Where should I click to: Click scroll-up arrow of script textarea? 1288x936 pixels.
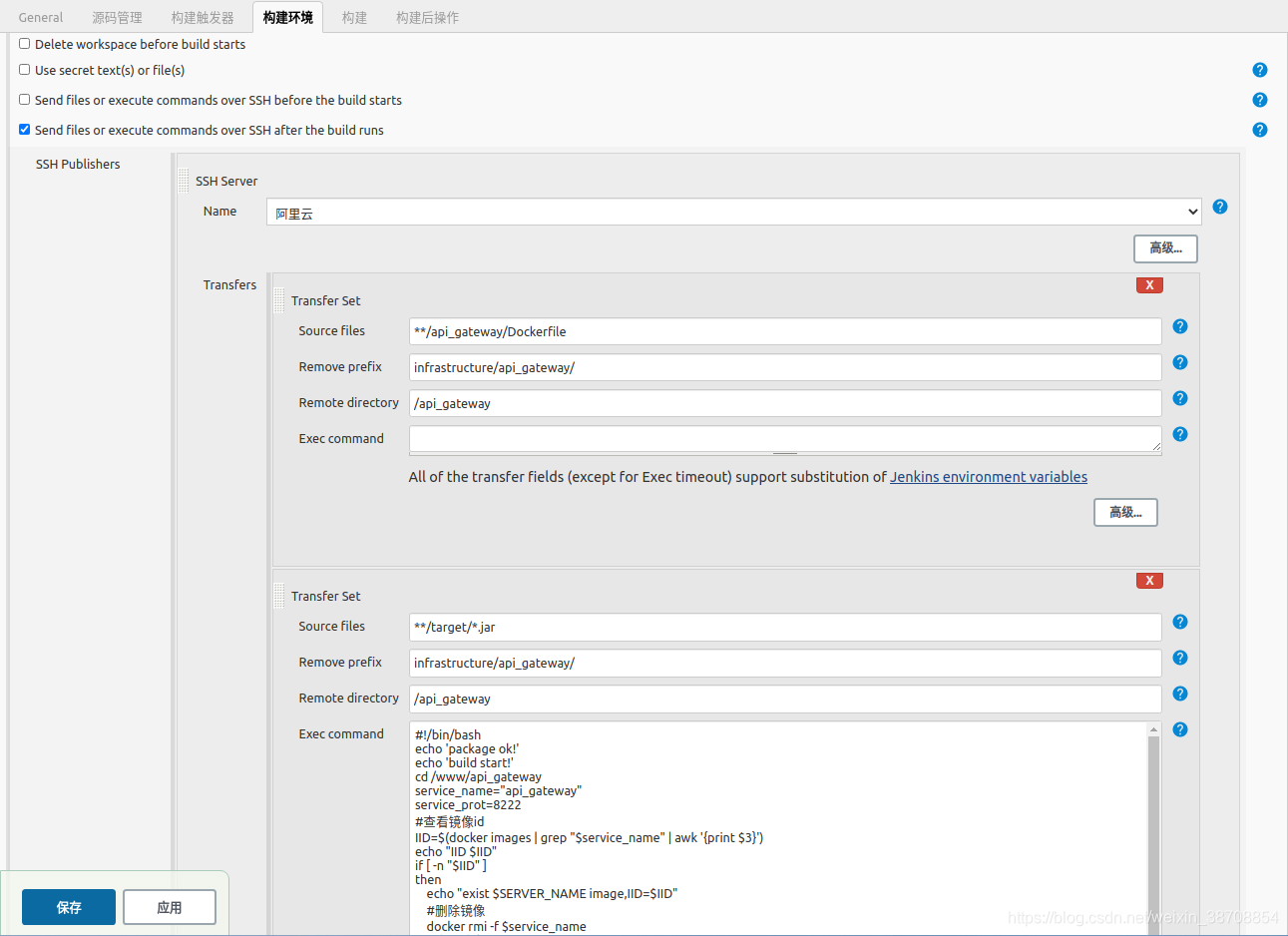(1153, 729)
